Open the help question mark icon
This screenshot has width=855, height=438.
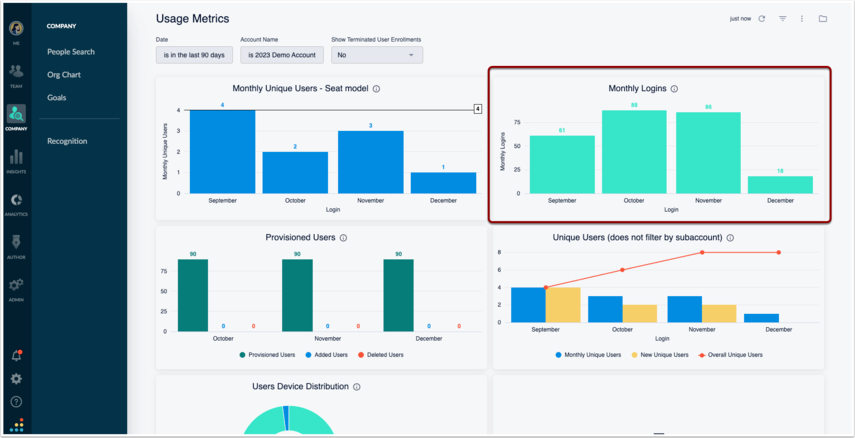pyautogui.click(x=16, y=402)
